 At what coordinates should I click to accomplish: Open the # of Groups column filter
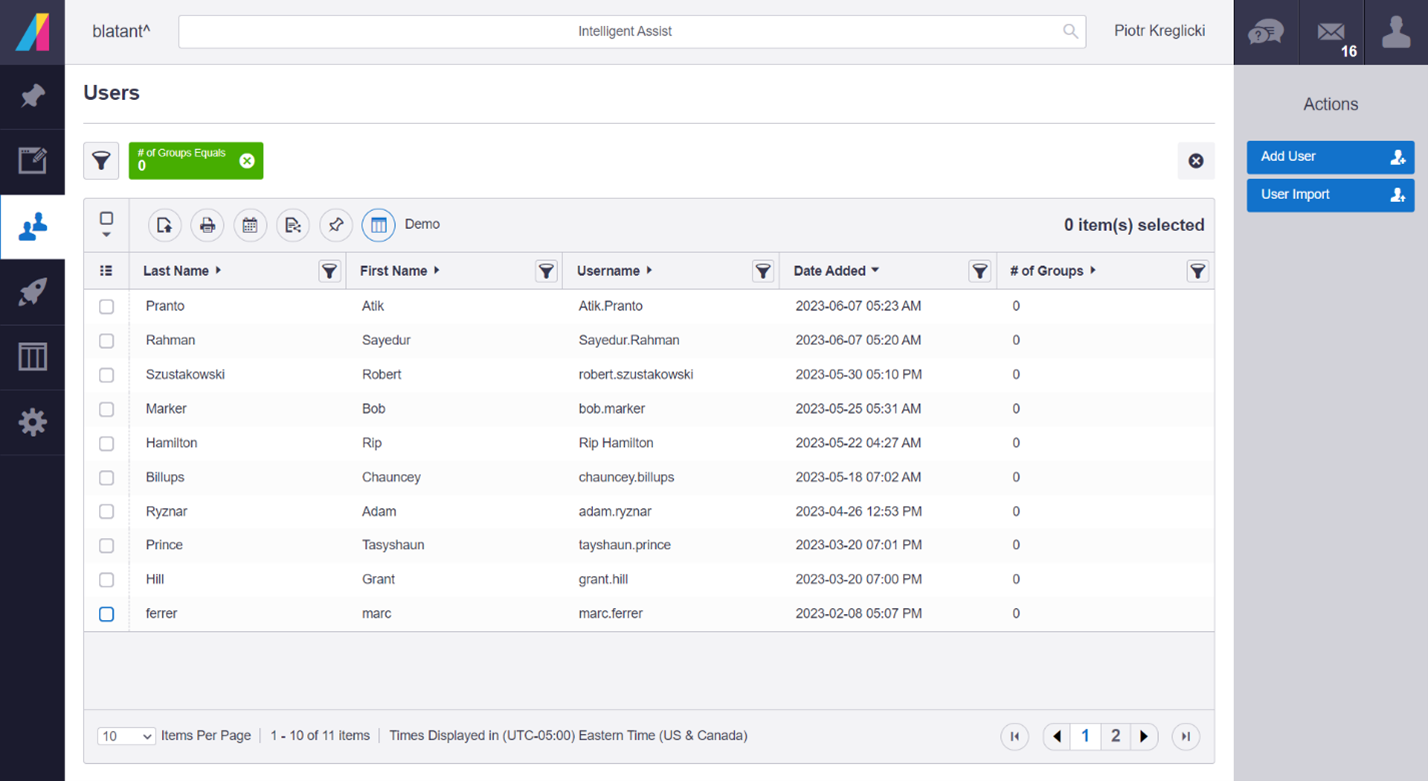(x=1197, y=271)
